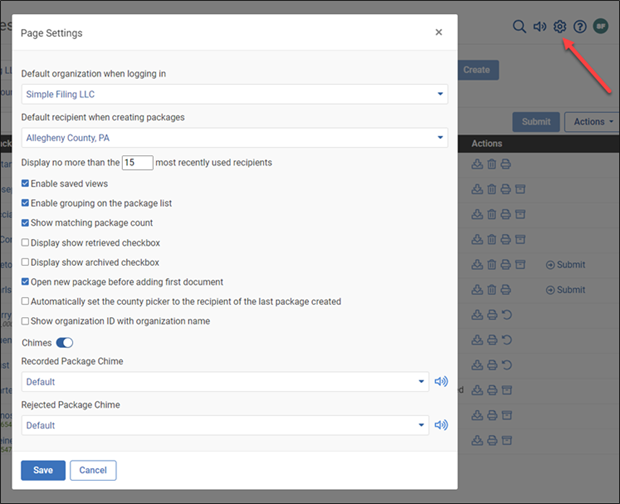Click the trash icon in the second package row
This screenshot has height=504, width=620.
(x=491, y=189)
